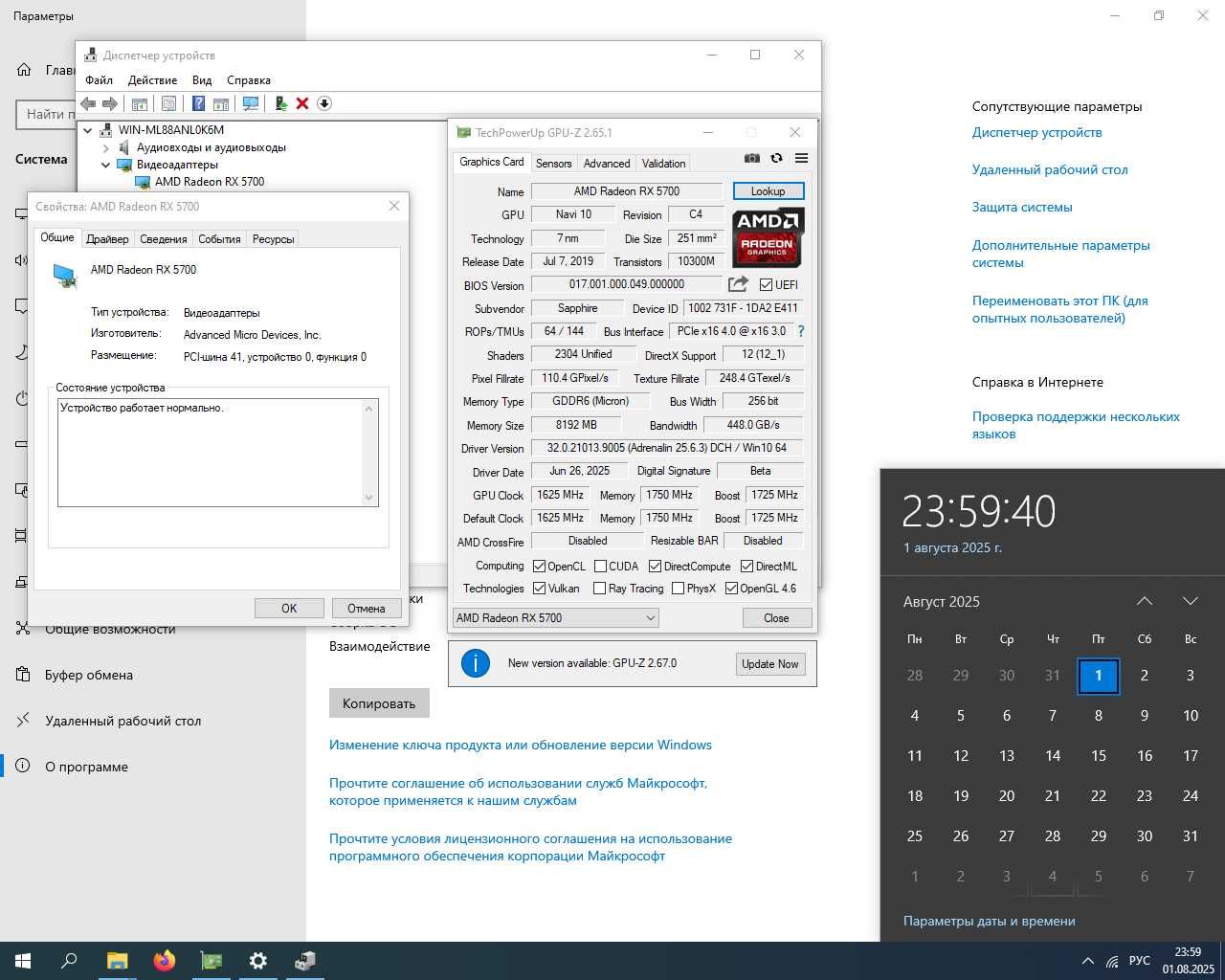Image resolution: width=1225 pixels, height=980 pixels.
Task: Open the Действие menu
Action: [x=152, y=80]
